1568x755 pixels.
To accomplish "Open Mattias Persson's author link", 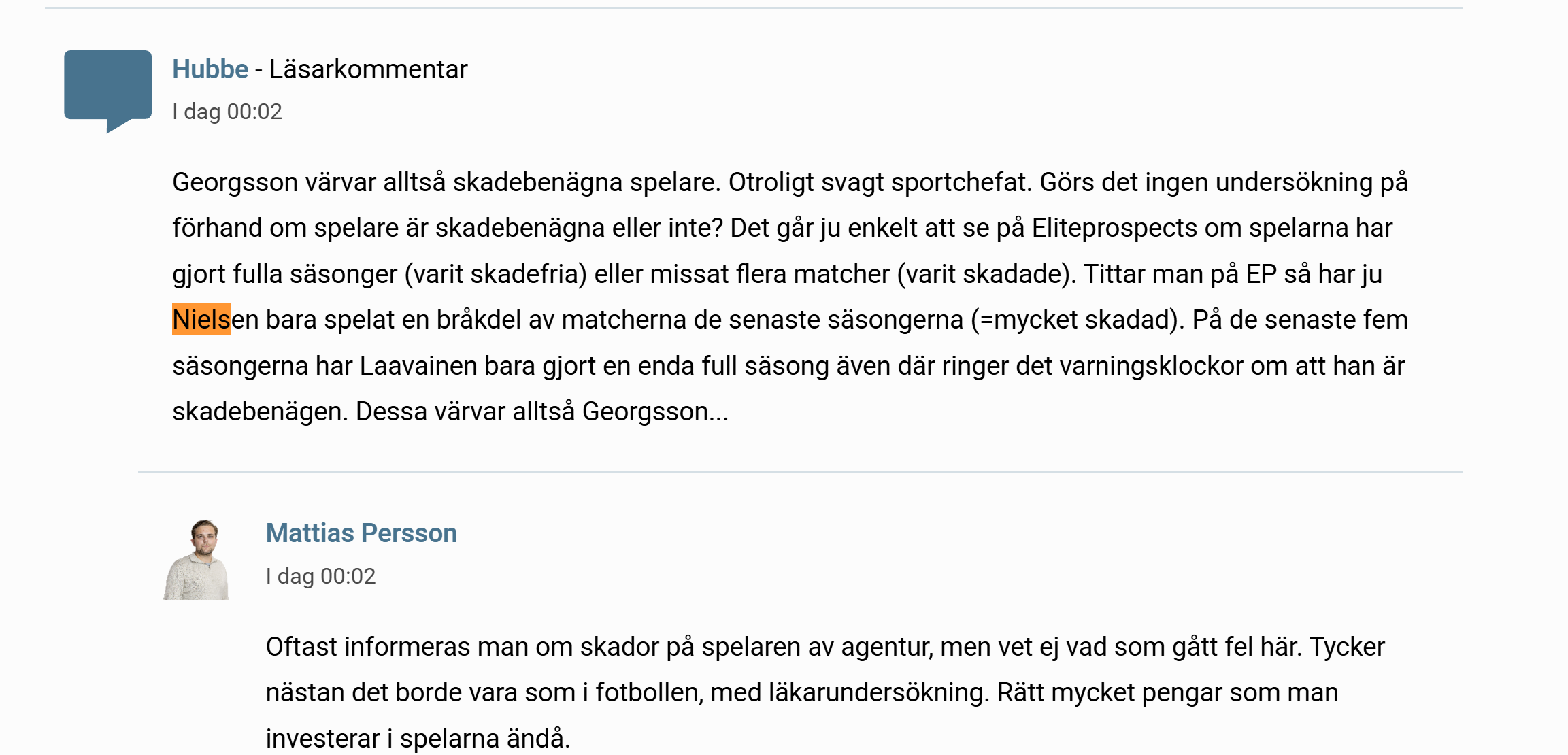I will click(361, 533).
